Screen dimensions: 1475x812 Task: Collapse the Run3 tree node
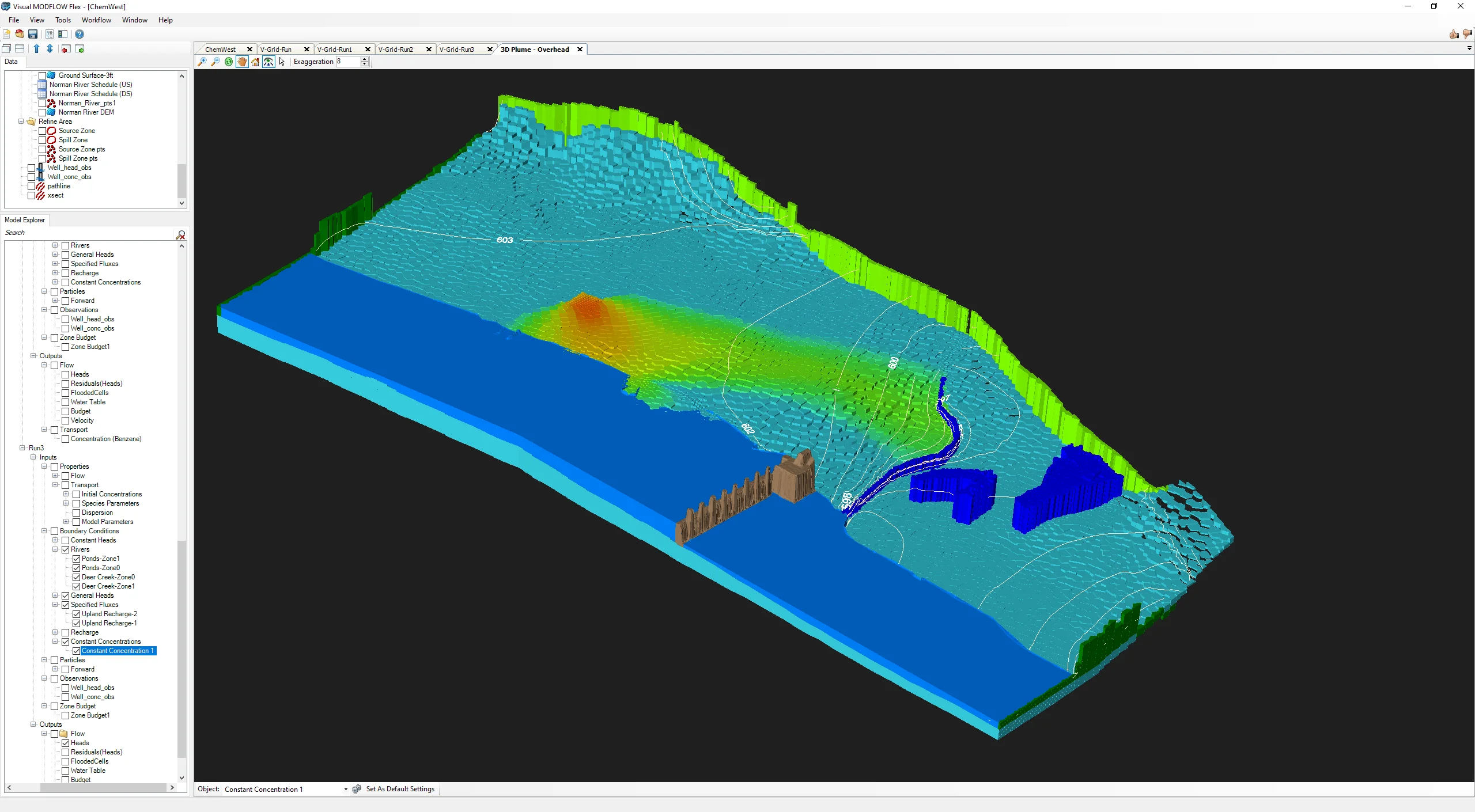click(x=22, y=448)
